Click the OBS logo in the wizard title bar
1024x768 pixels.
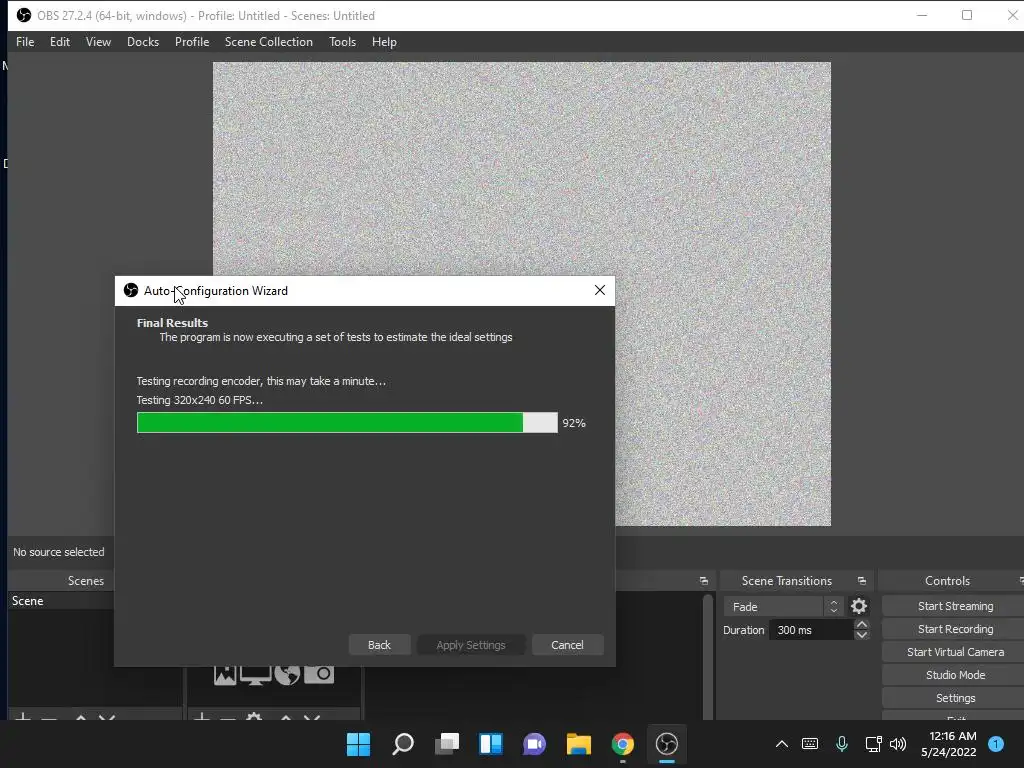point(131,291)
